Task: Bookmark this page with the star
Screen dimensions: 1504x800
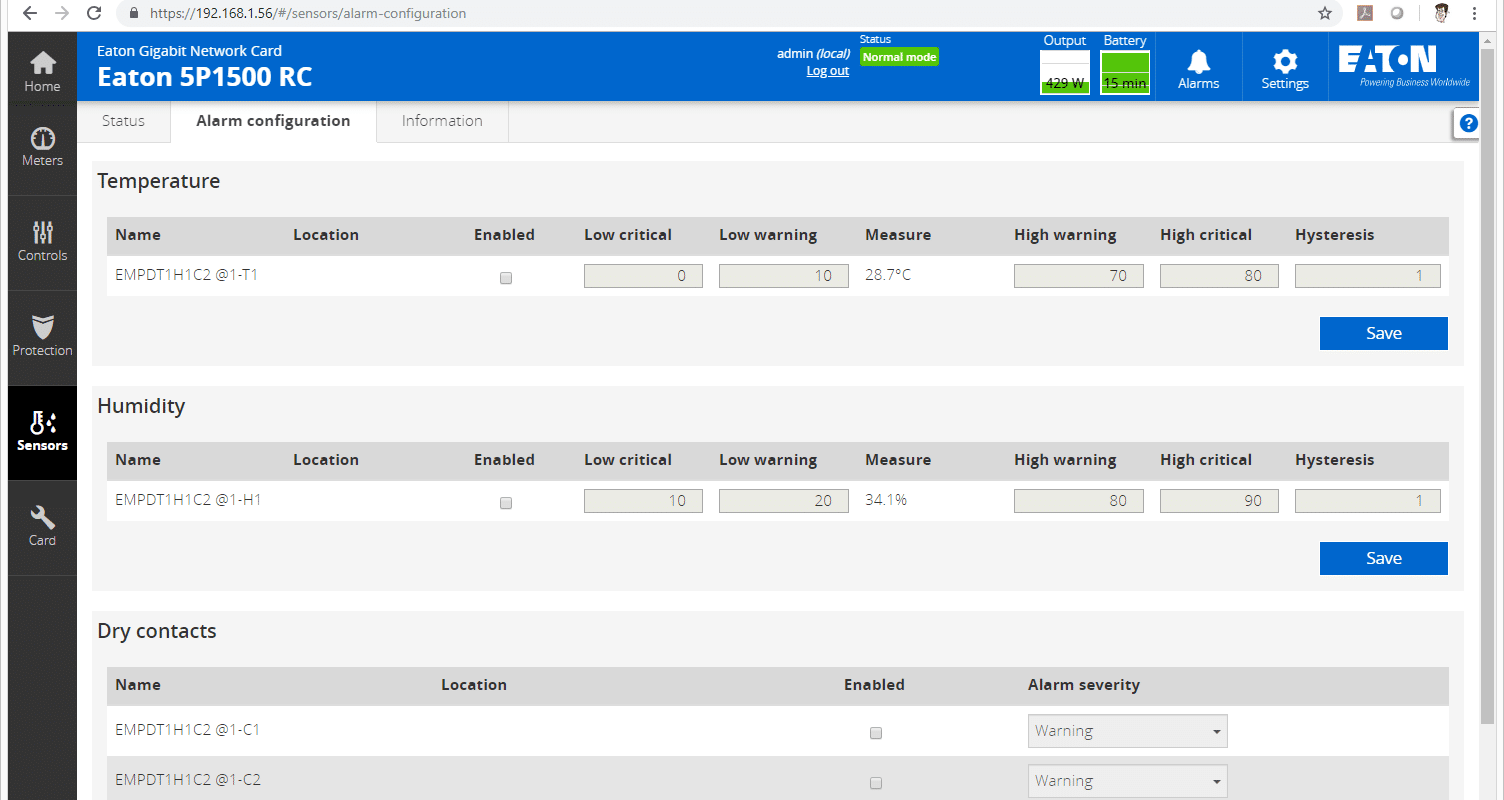Action: tap(1324, 13)
